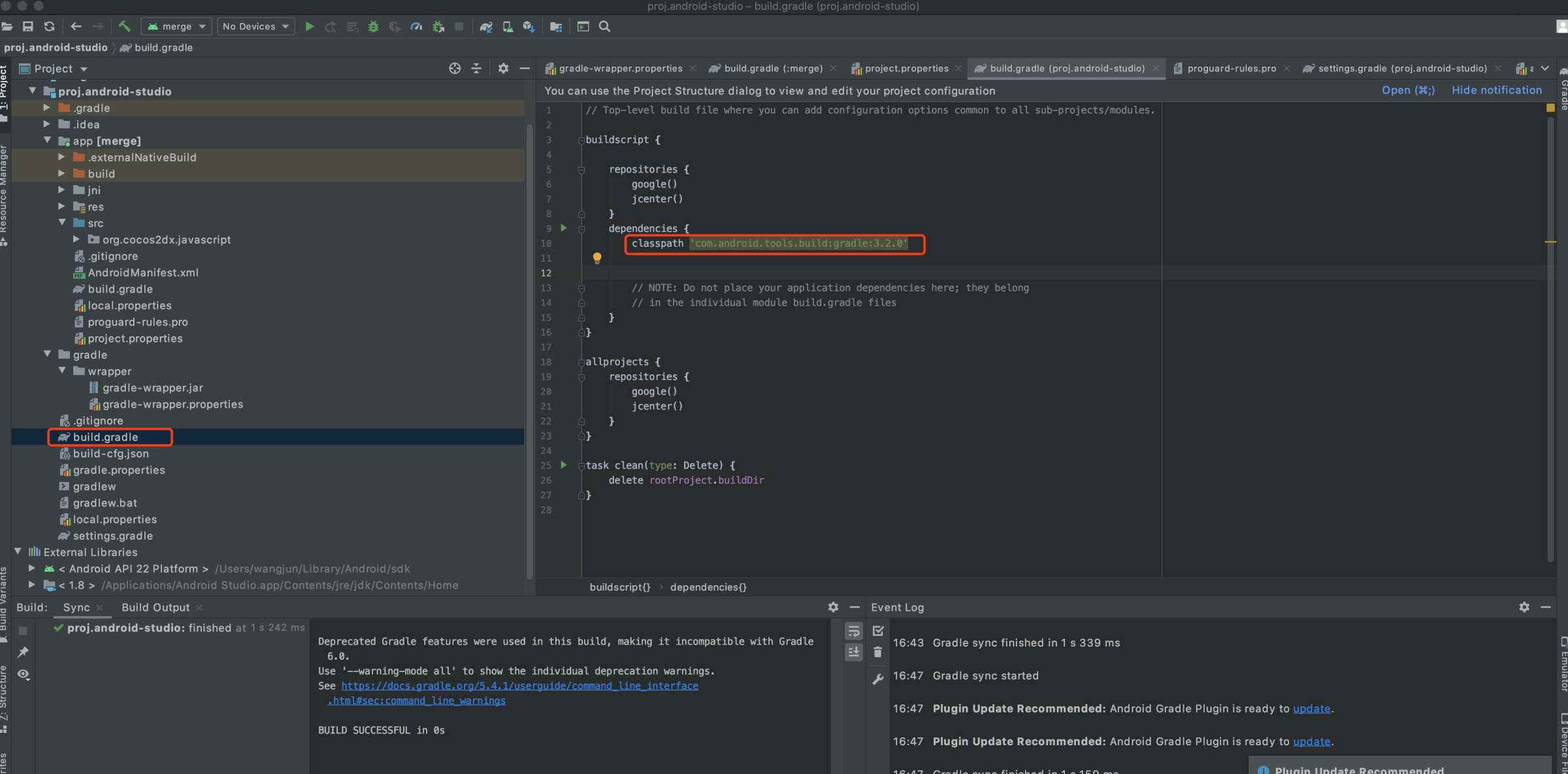Click the Sync refresh toolbar icon
The image size is (1568, 774).
click(x=49, y=27)
